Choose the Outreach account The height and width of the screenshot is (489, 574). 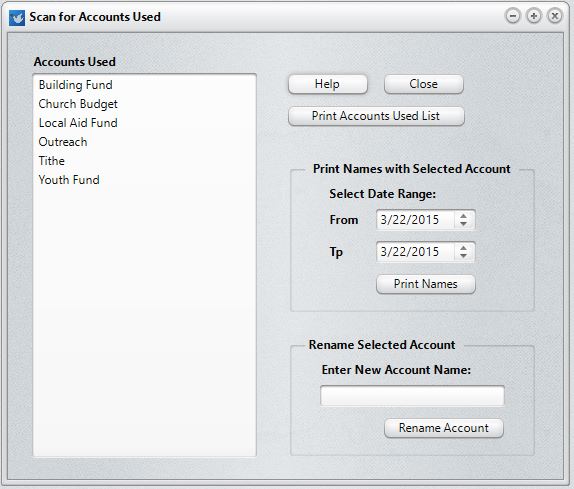(x=144, y=142)
